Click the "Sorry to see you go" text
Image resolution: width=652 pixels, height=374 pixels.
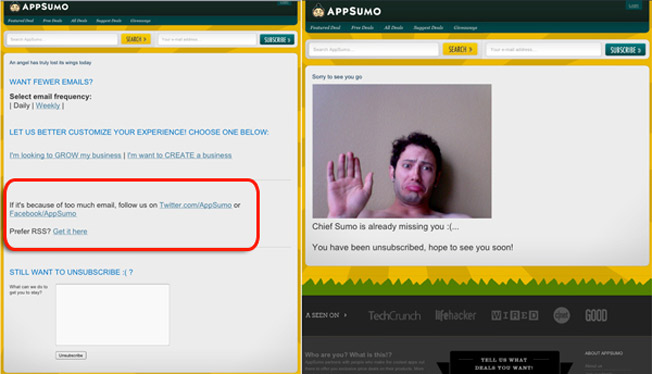point(337,77)
